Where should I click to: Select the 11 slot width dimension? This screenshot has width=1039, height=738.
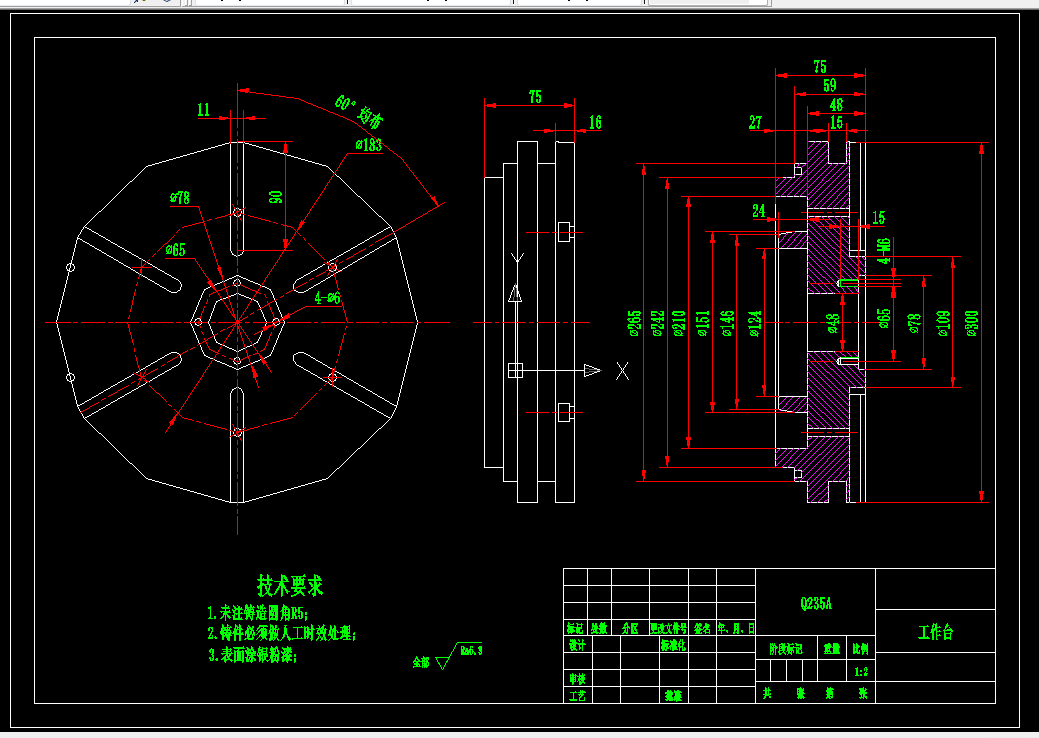203,110
